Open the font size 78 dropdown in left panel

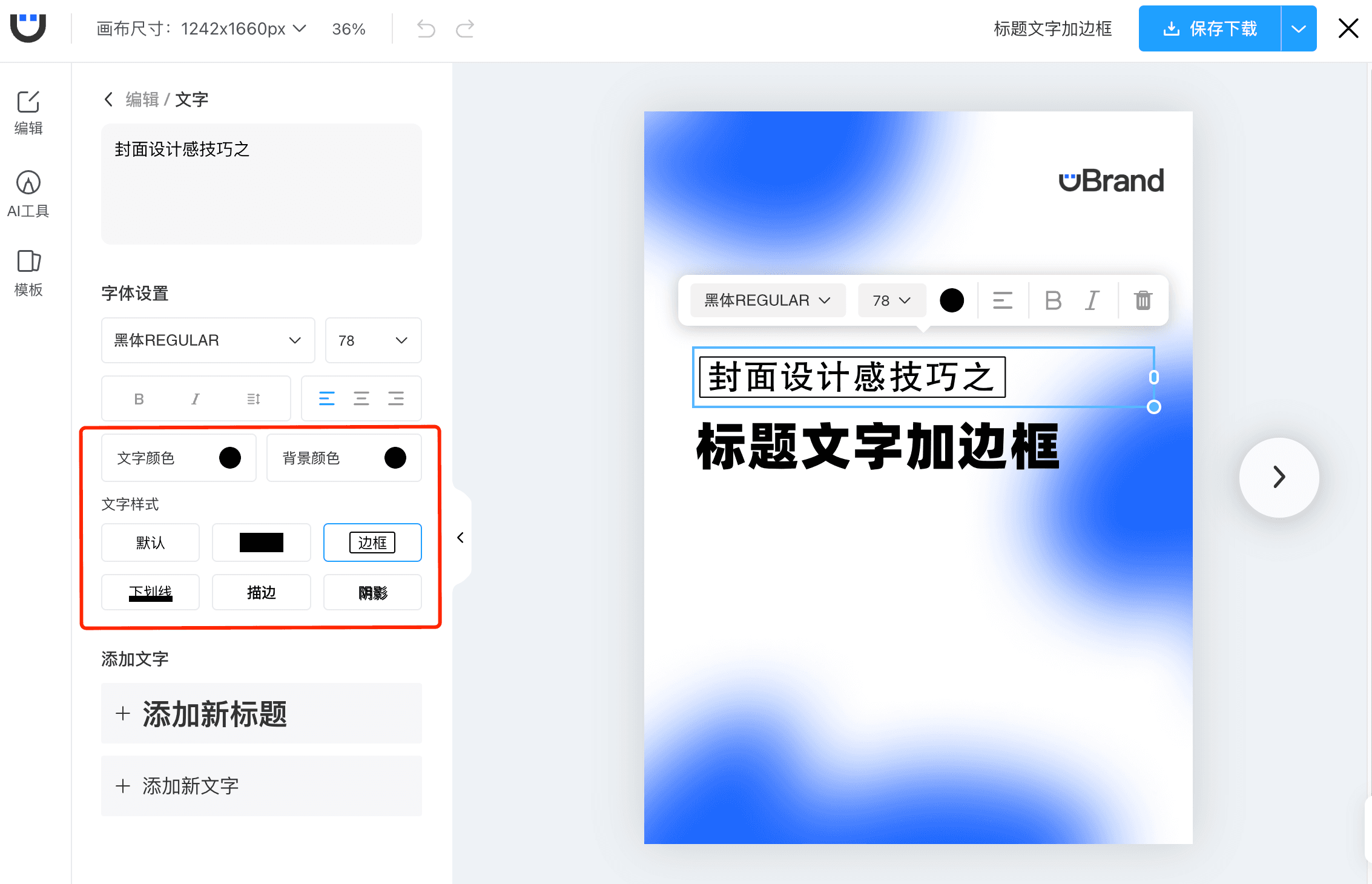click(x=373, y=340)
